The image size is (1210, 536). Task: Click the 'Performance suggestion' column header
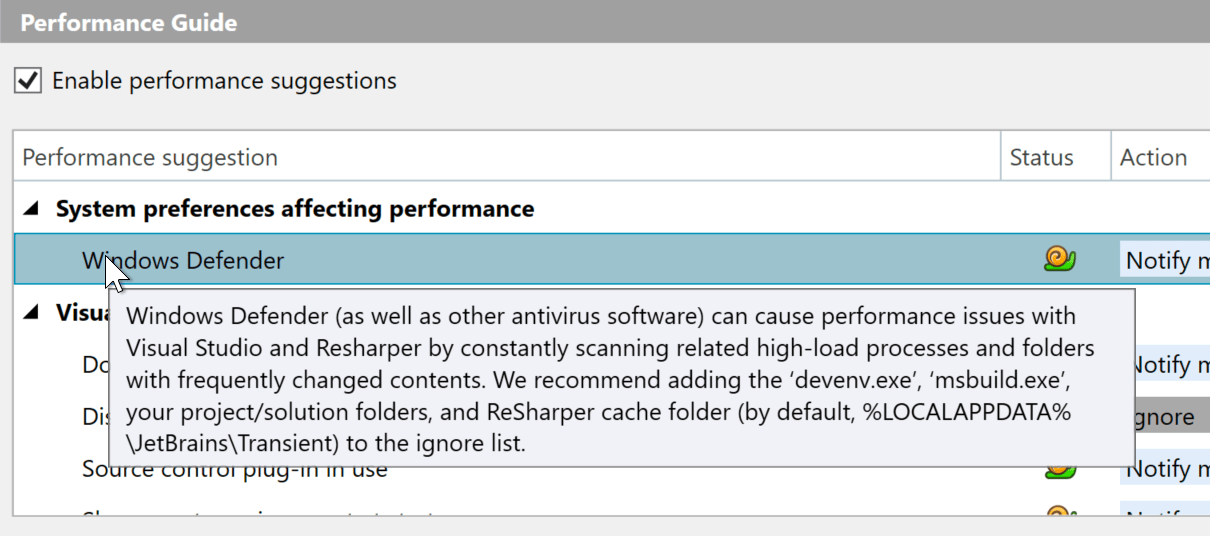[x=150, y=158]
